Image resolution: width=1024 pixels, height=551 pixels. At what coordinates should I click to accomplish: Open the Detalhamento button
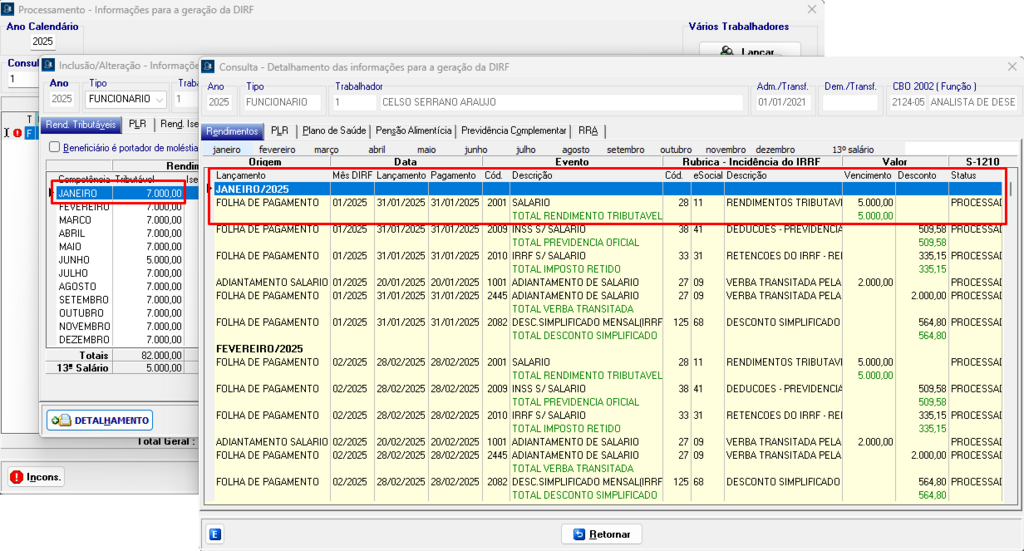click(98, 420)
